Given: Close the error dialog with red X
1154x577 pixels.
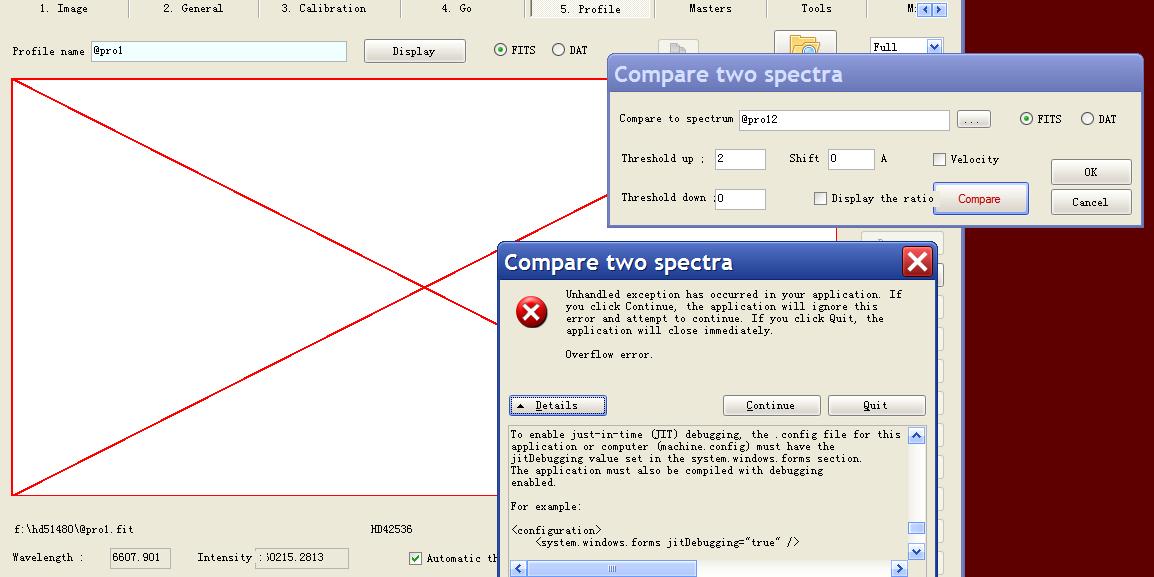Looking at the screenshot, I should (916, 262).
